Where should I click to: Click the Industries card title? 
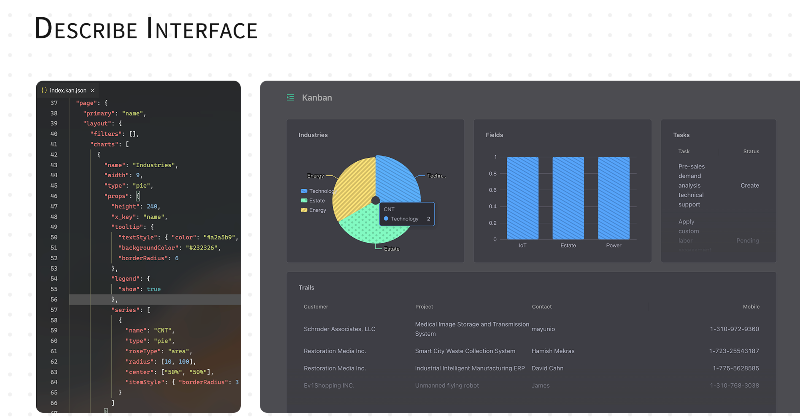click(313, 135)
